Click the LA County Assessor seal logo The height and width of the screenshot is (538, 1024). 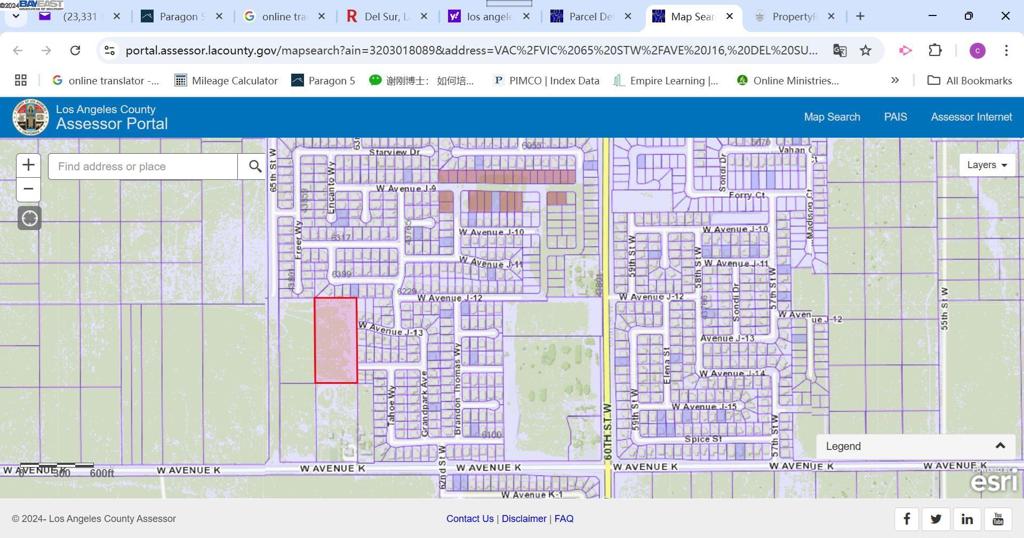click(x=30, y=118)
